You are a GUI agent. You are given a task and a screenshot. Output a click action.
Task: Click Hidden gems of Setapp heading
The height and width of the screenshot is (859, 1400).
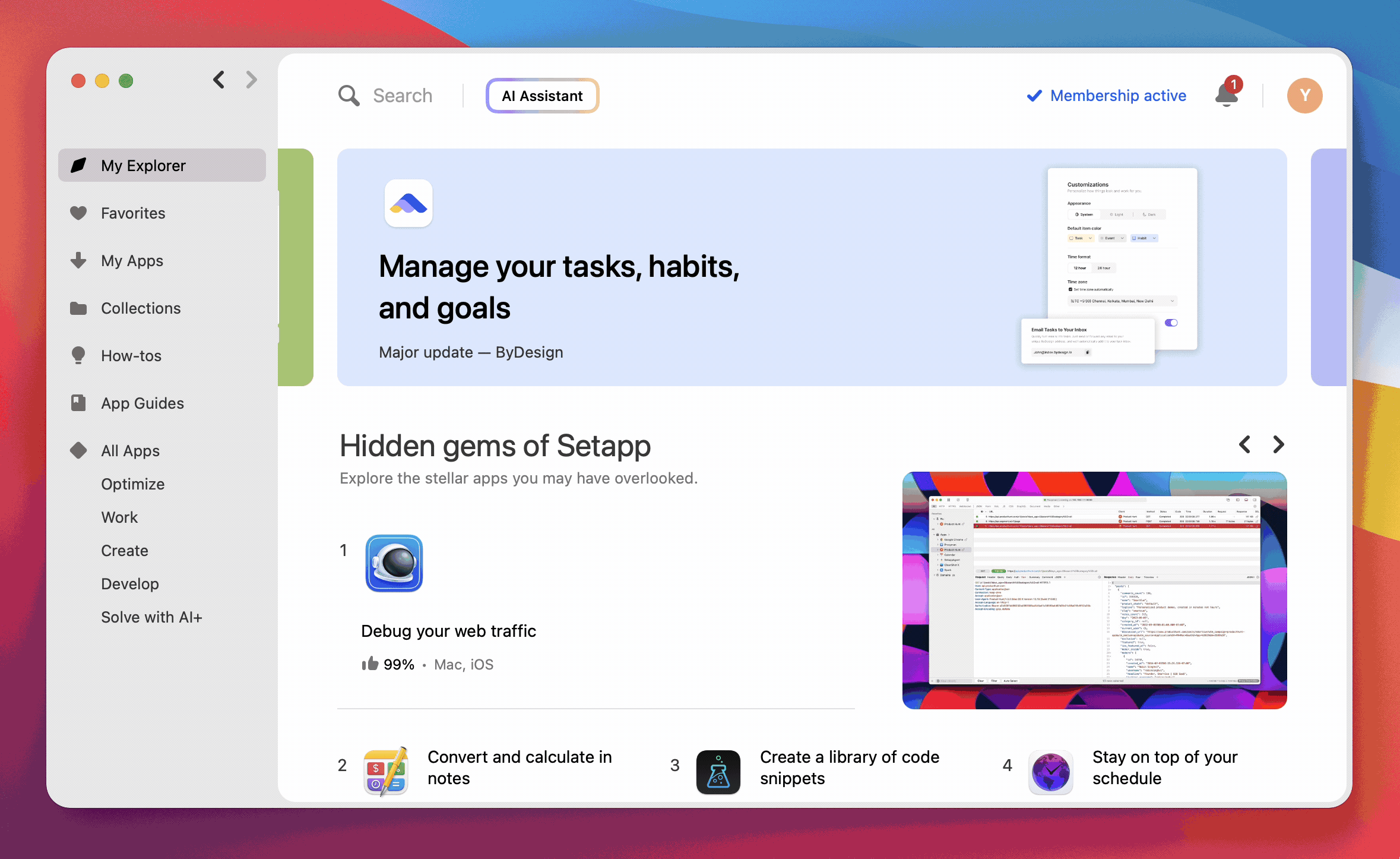click(495, 446)
